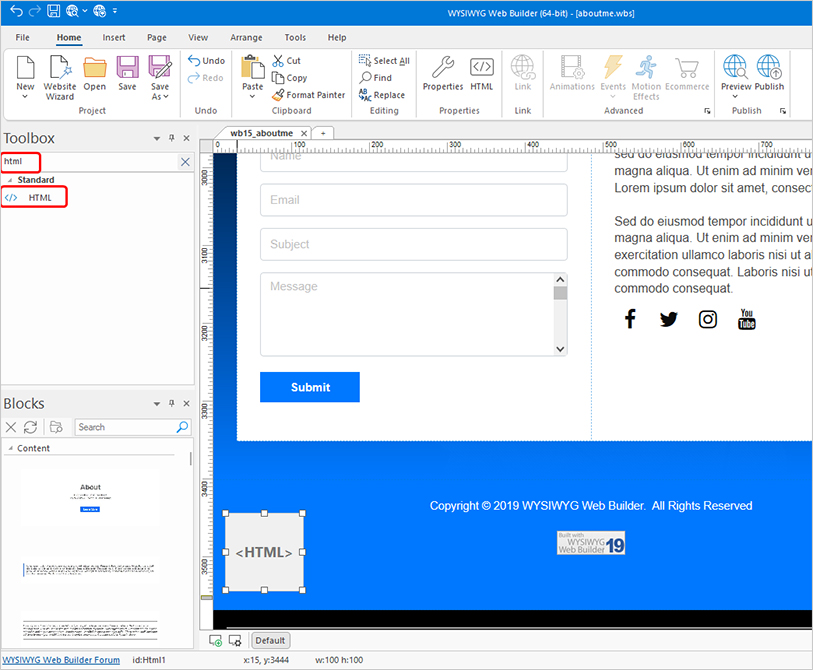
Task: Expand the Preview dropdown arrow
Action: 735,96
